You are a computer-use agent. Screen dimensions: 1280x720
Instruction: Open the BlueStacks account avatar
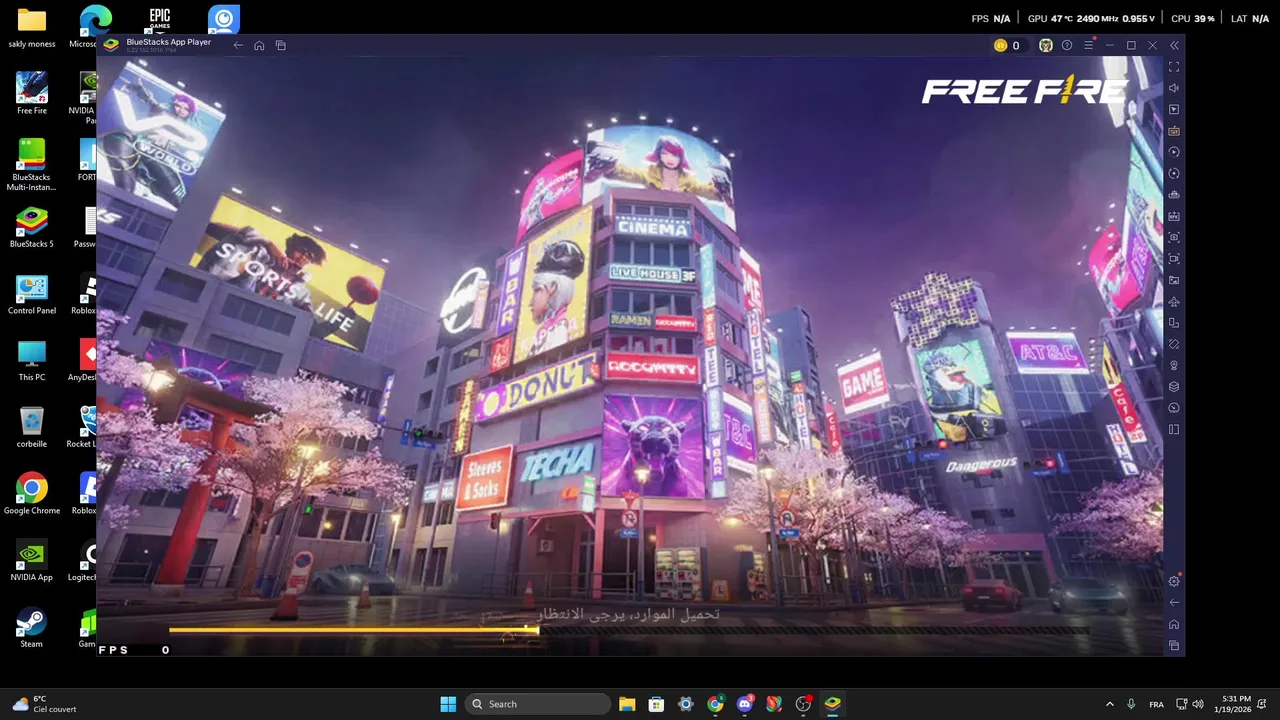[1046, 45]
